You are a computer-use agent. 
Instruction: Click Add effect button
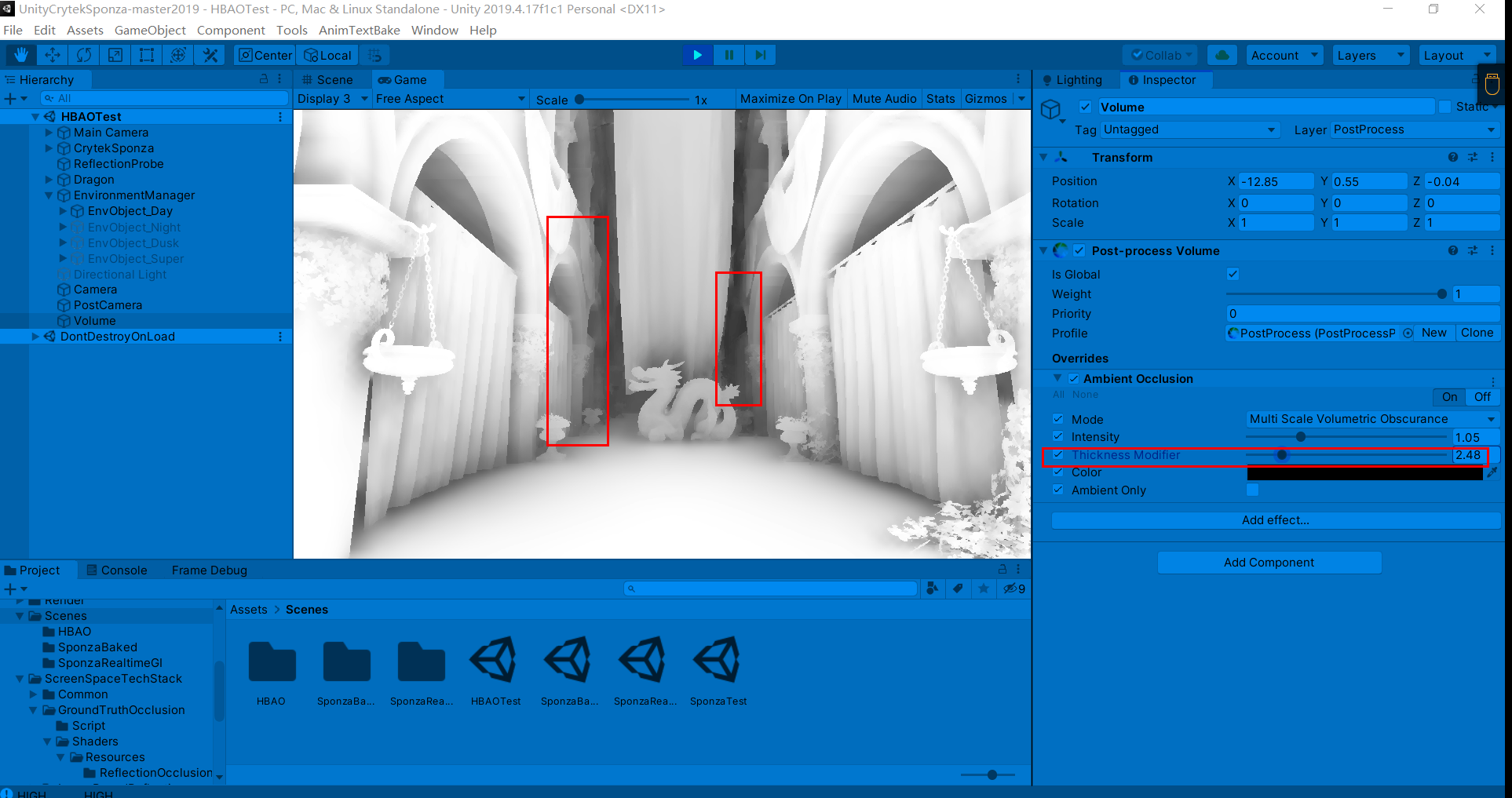tap(1276, 520)
